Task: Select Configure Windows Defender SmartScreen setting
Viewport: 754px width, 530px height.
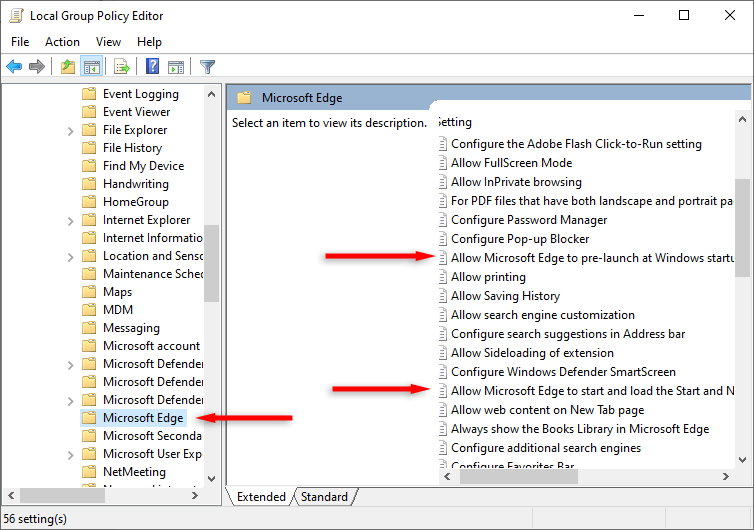Action: (563, 372)
